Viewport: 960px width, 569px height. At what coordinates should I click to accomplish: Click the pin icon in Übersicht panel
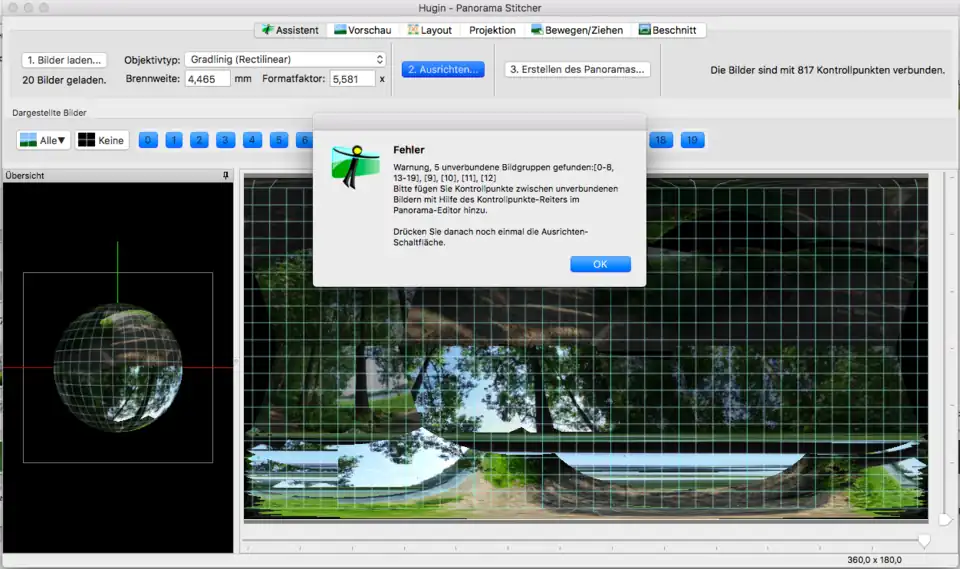[x=226, y=176]
